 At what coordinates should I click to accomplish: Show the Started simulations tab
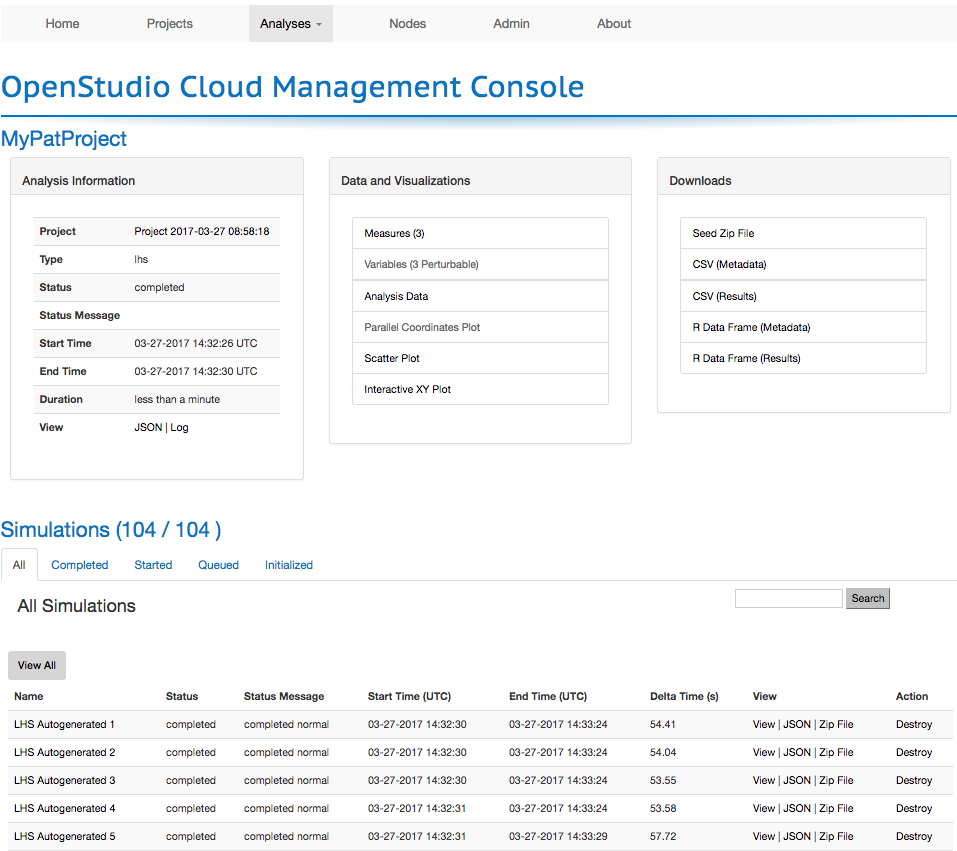click(x=153, y=565)
